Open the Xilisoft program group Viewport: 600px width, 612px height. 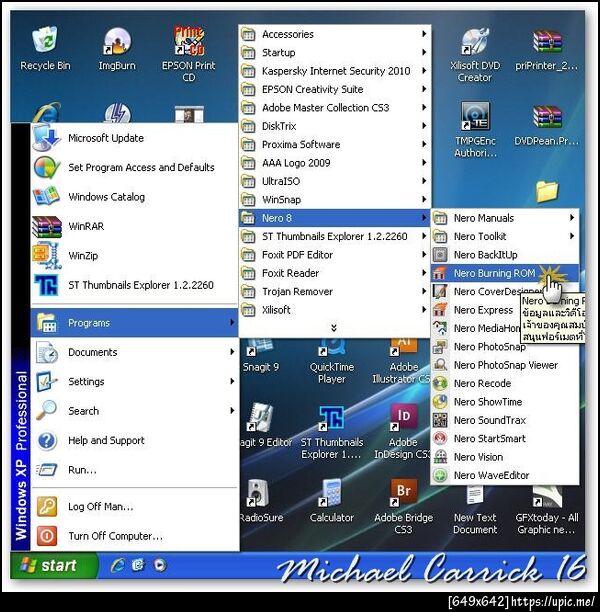pos(335,310)
